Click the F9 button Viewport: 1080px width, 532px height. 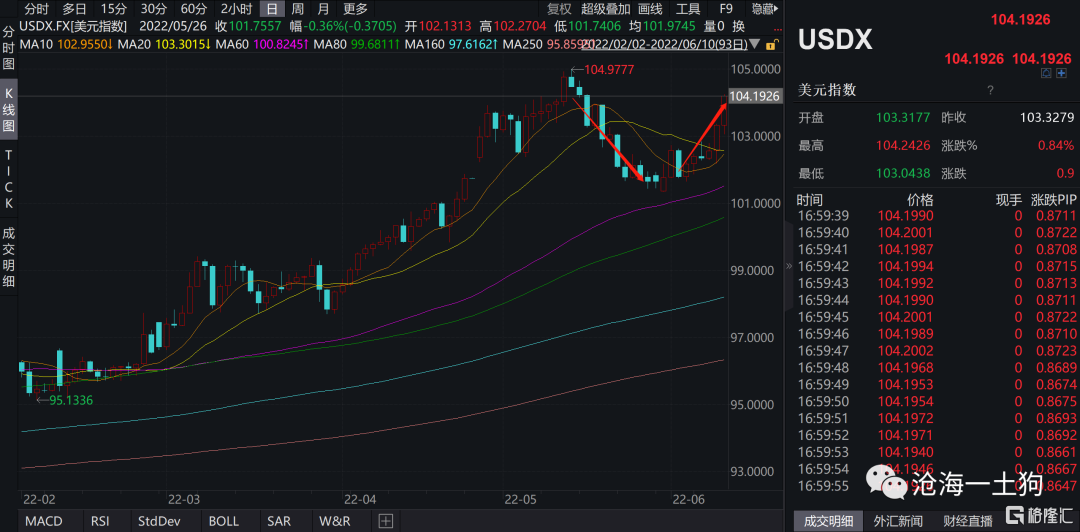(x=726, y=9)
